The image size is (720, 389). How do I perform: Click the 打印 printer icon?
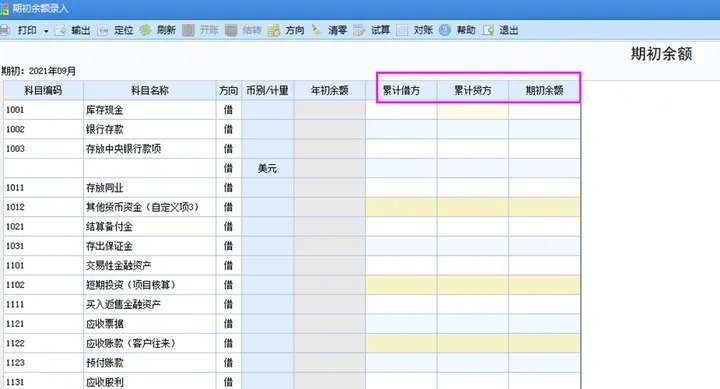point(5,30)
